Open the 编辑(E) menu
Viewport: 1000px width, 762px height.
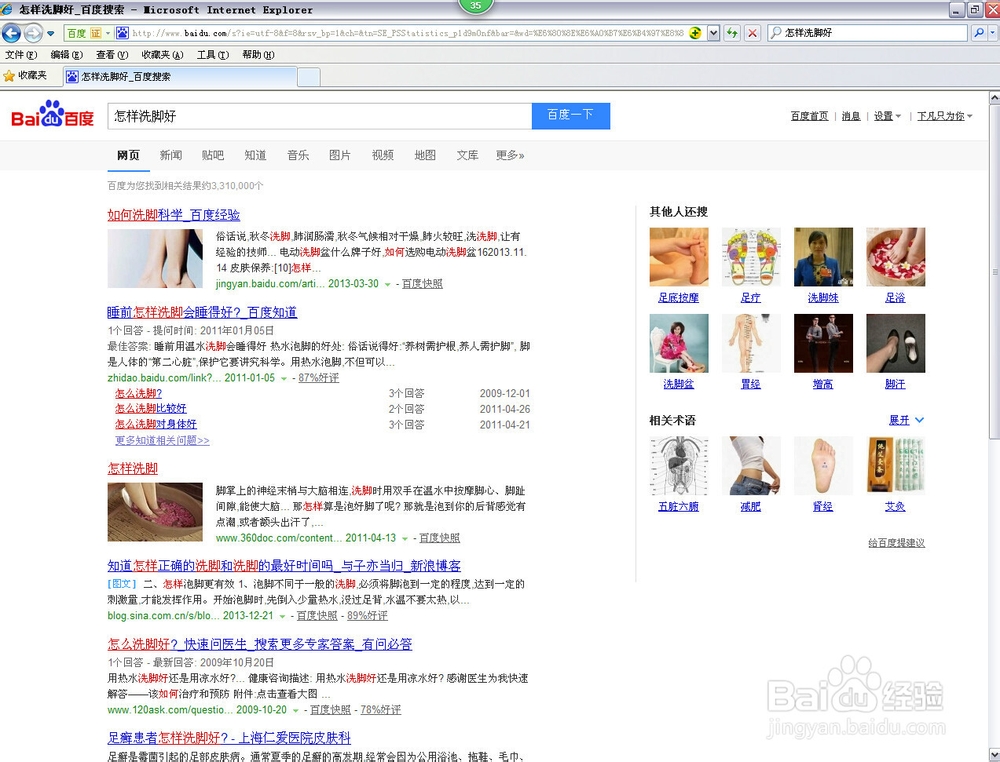point(67,55)
